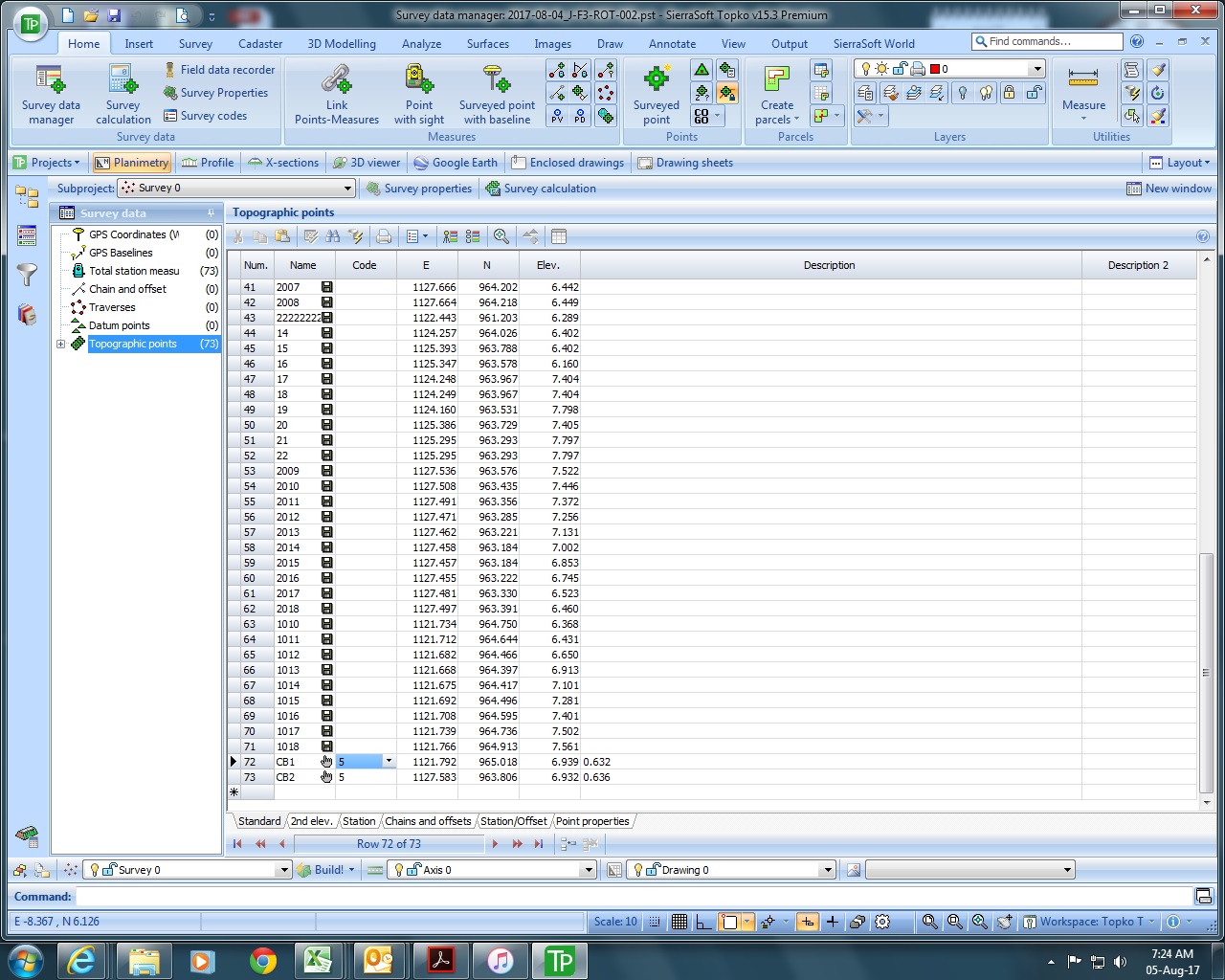Select the Survey calculation icon
Image resolution: width=1225 pixels, height=980 pixels.
(122, 91)
